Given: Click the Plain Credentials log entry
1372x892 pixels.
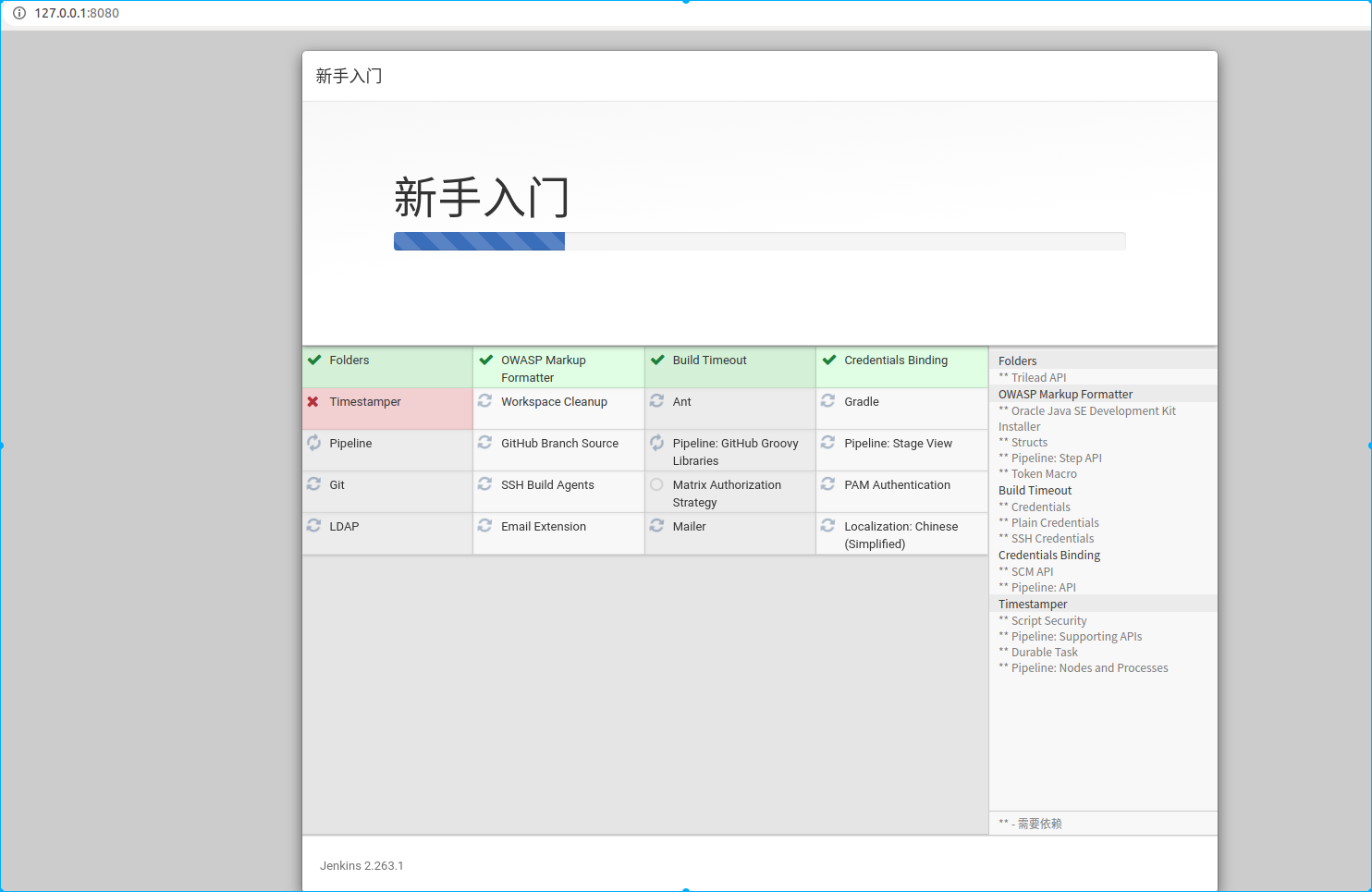Looking at the screenshot, I should point(1048,523).
